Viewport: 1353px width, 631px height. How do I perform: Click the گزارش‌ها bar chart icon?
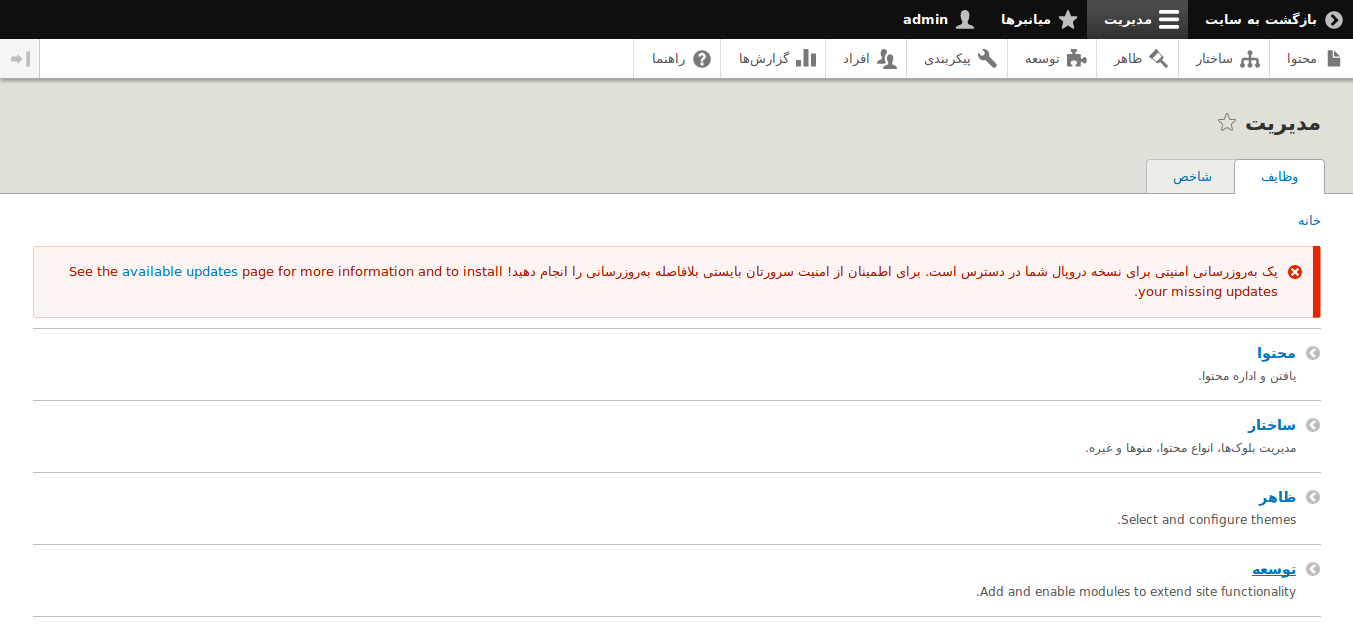click(x=806, y=59)
